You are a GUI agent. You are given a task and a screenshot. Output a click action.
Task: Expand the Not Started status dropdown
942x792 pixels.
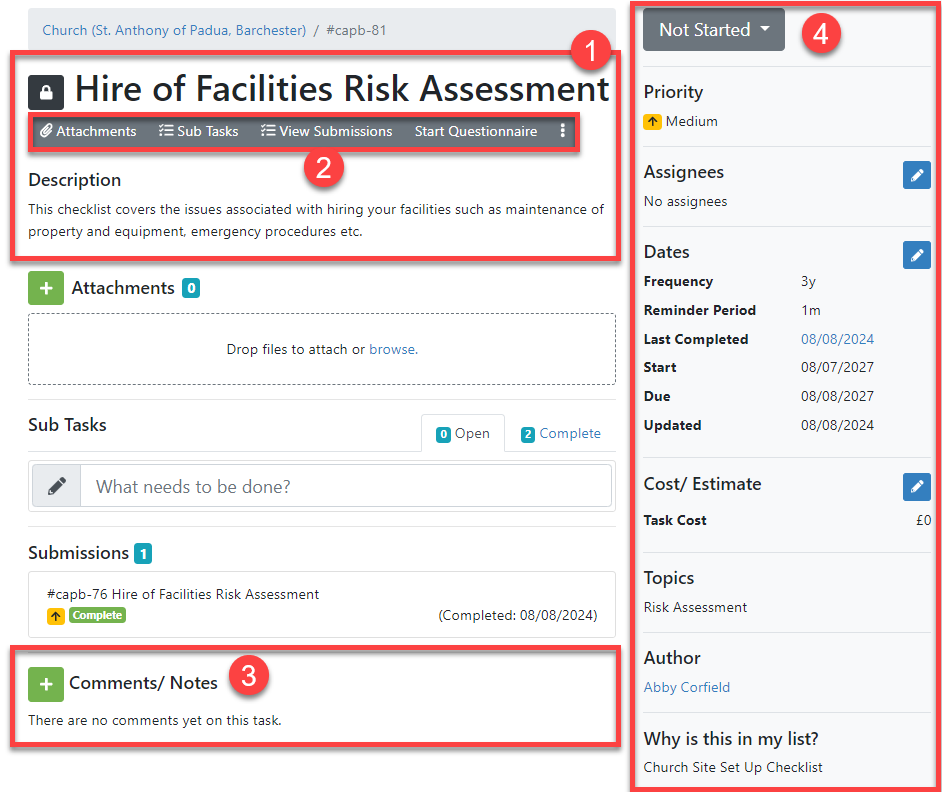[713, 30]
